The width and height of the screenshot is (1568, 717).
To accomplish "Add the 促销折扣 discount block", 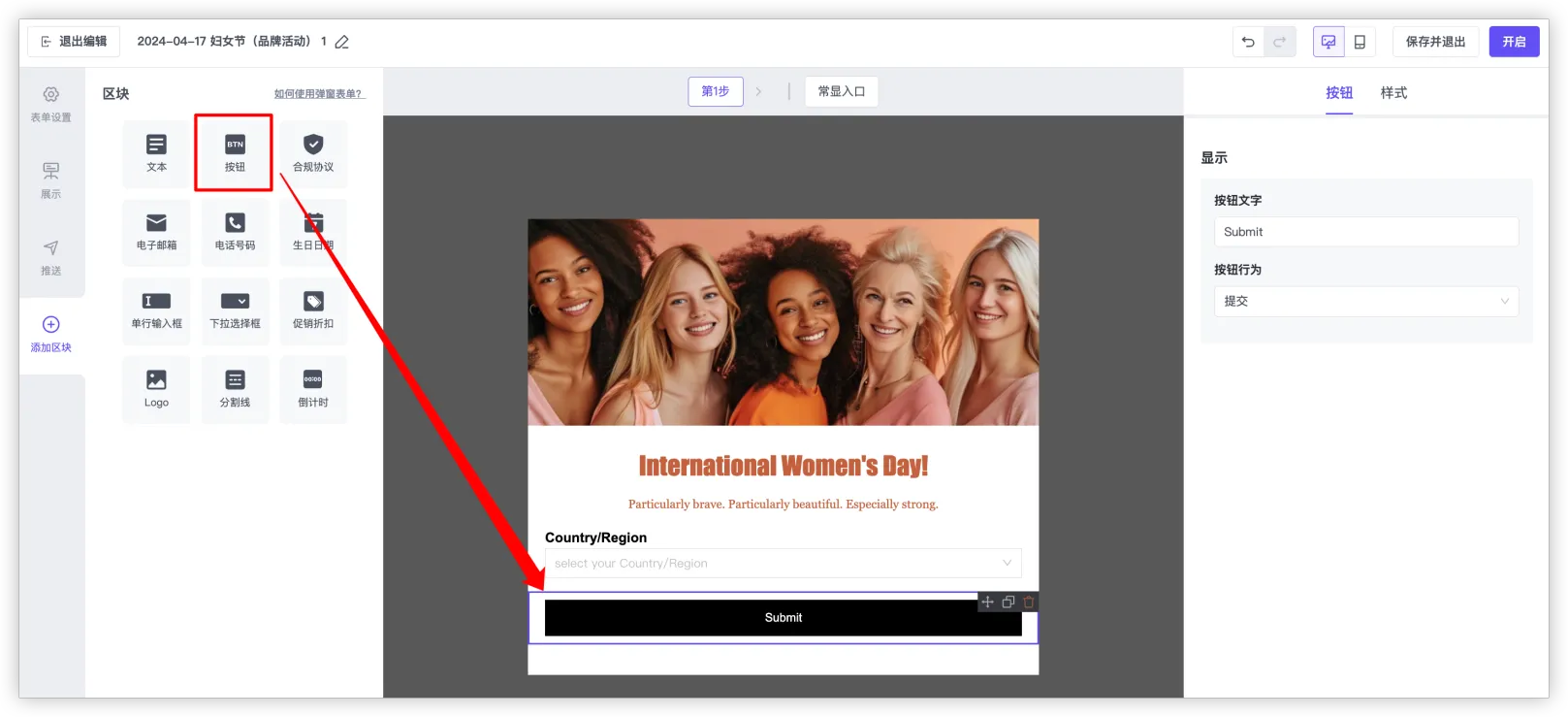I will coord(313,310).
